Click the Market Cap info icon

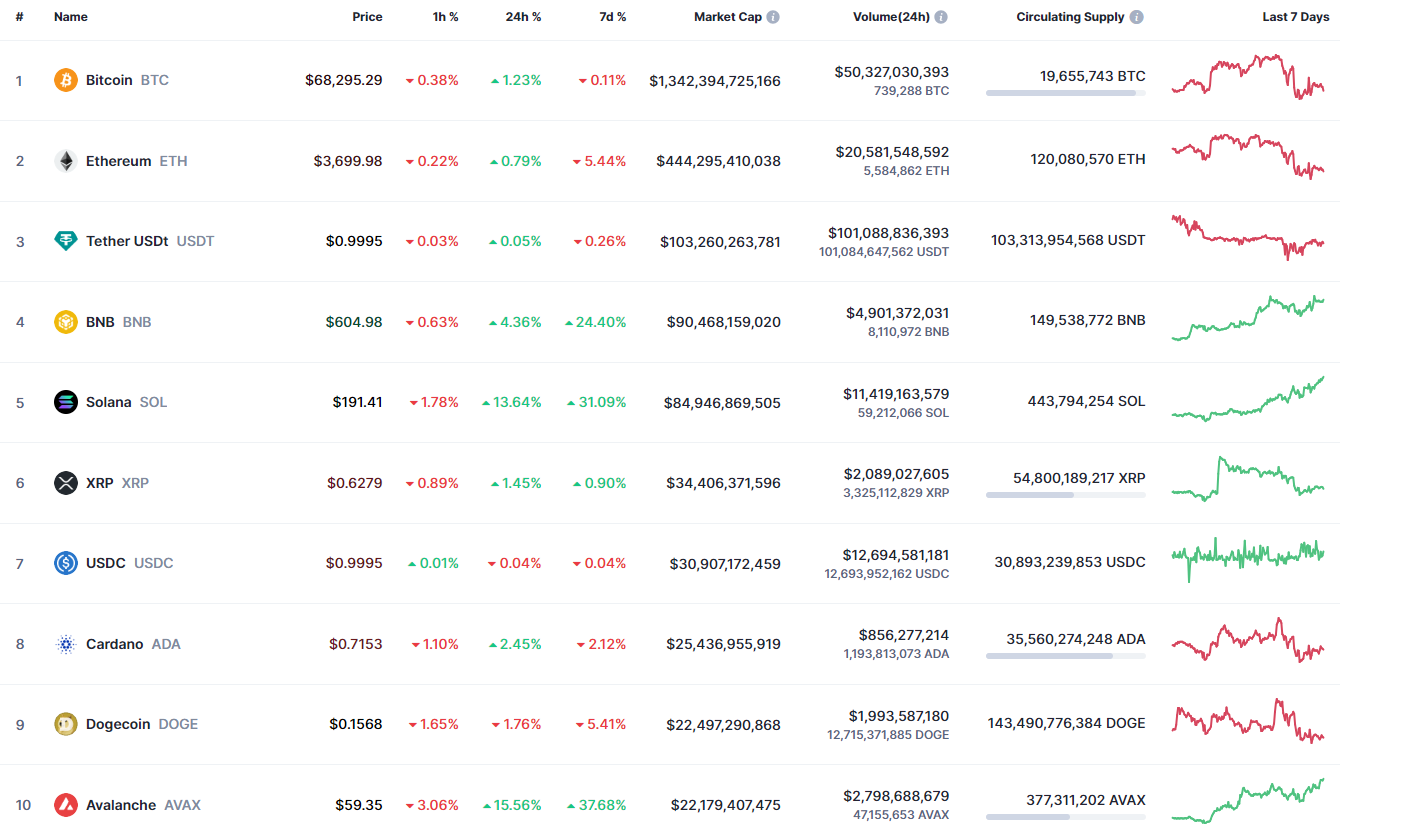(773, 17)
